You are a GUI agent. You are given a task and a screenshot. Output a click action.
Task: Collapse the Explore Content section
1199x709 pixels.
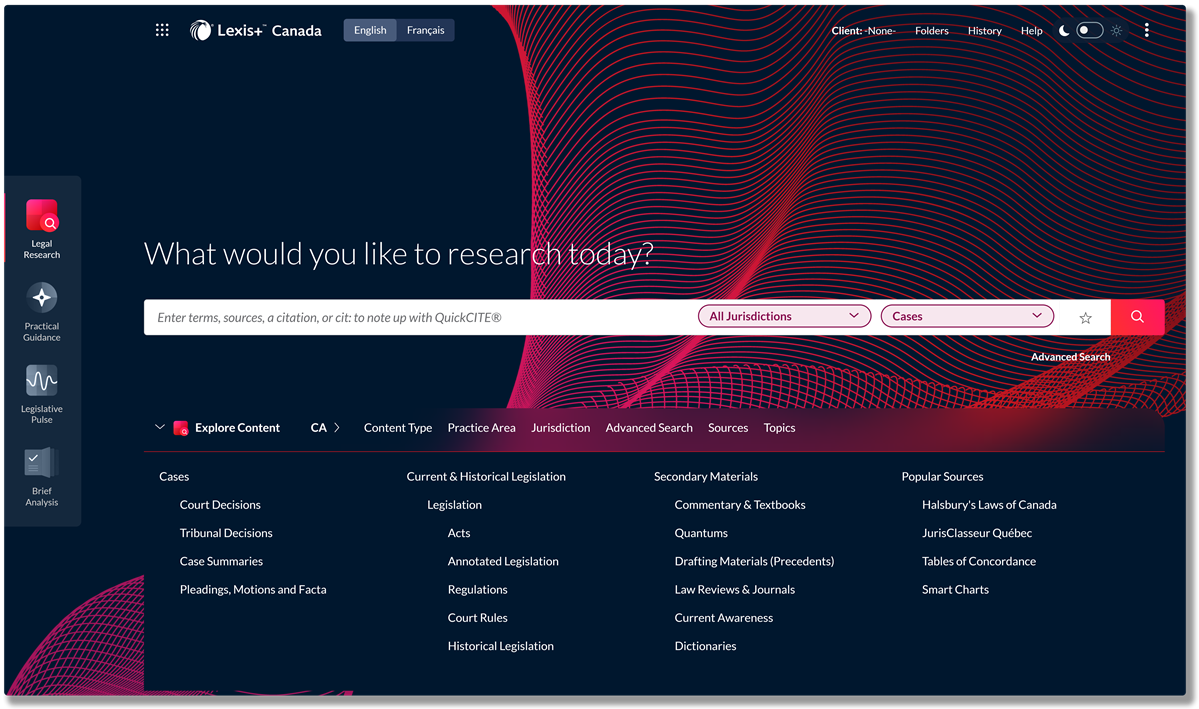point(160,427)
